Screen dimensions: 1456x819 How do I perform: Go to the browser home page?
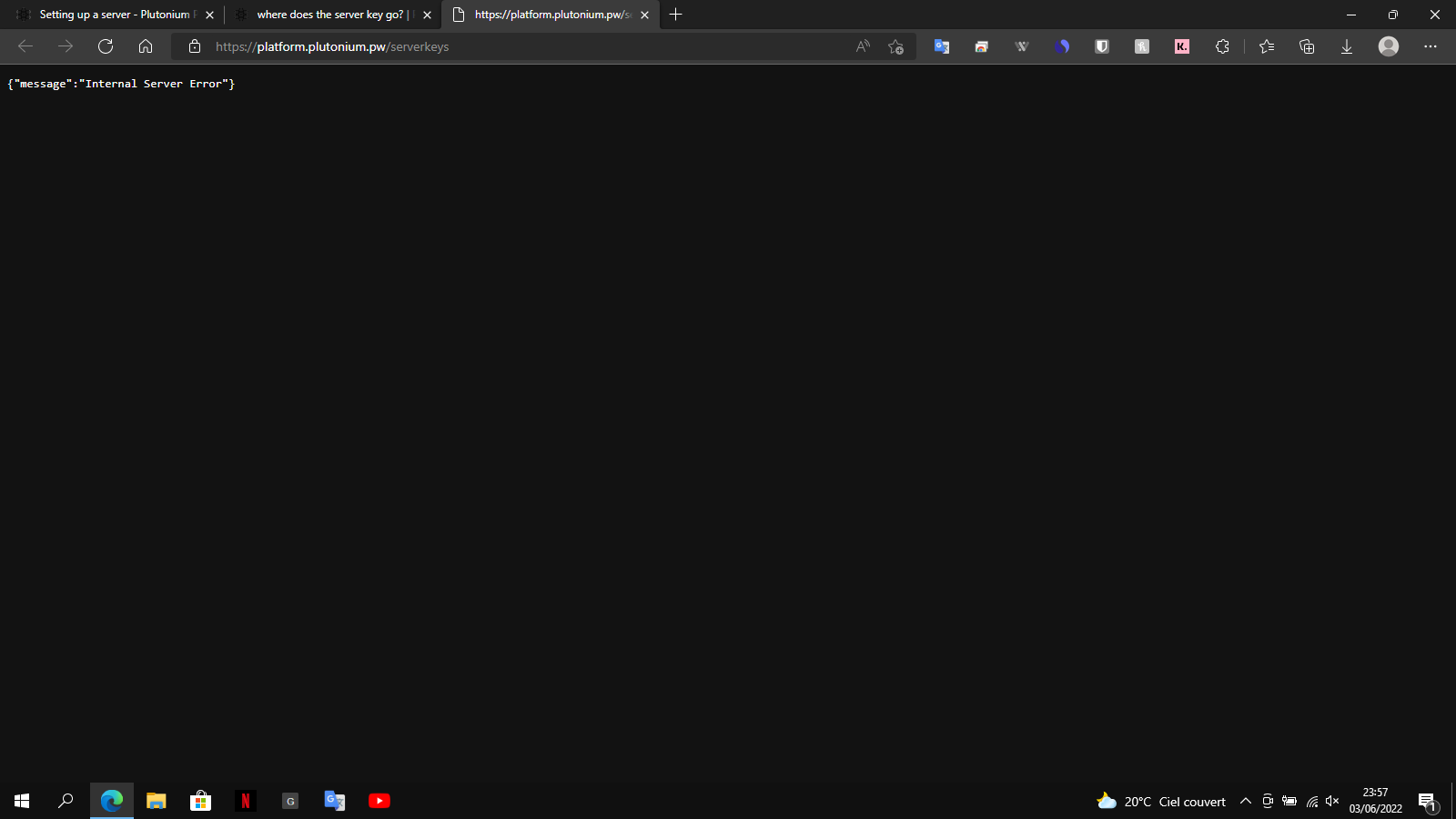pyautogui.click(x=146, y=46)
